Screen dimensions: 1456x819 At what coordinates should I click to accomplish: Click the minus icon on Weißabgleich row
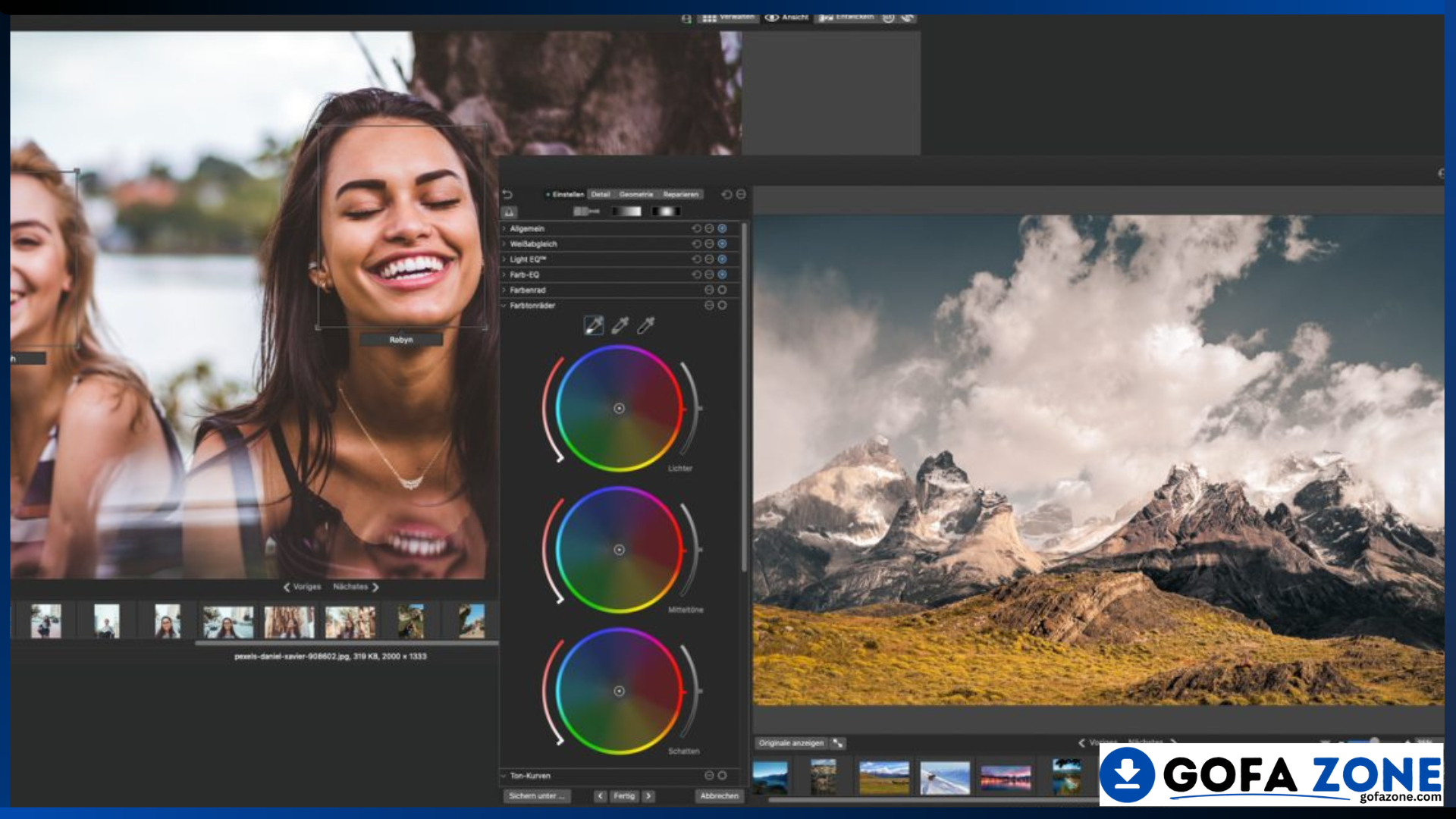click(x=709, y=244)
